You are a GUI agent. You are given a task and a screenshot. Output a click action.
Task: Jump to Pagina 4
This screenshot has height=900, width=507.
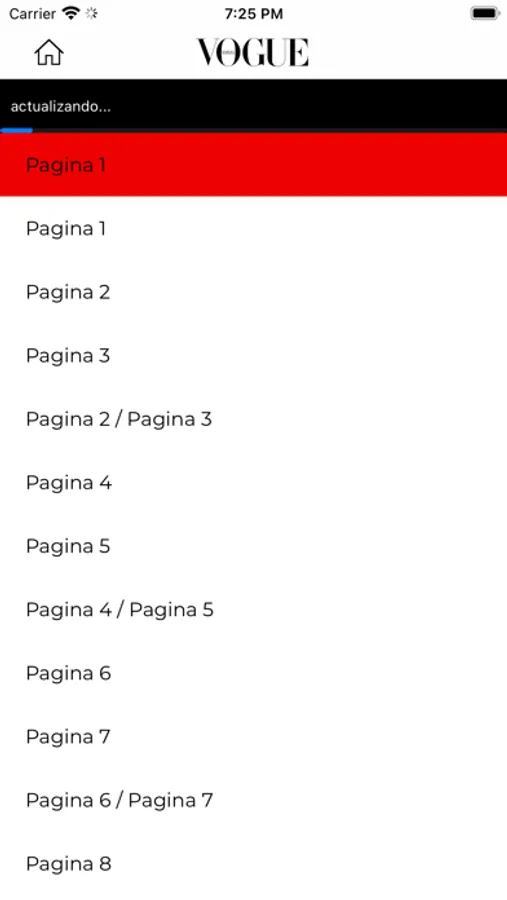point(253,482)
